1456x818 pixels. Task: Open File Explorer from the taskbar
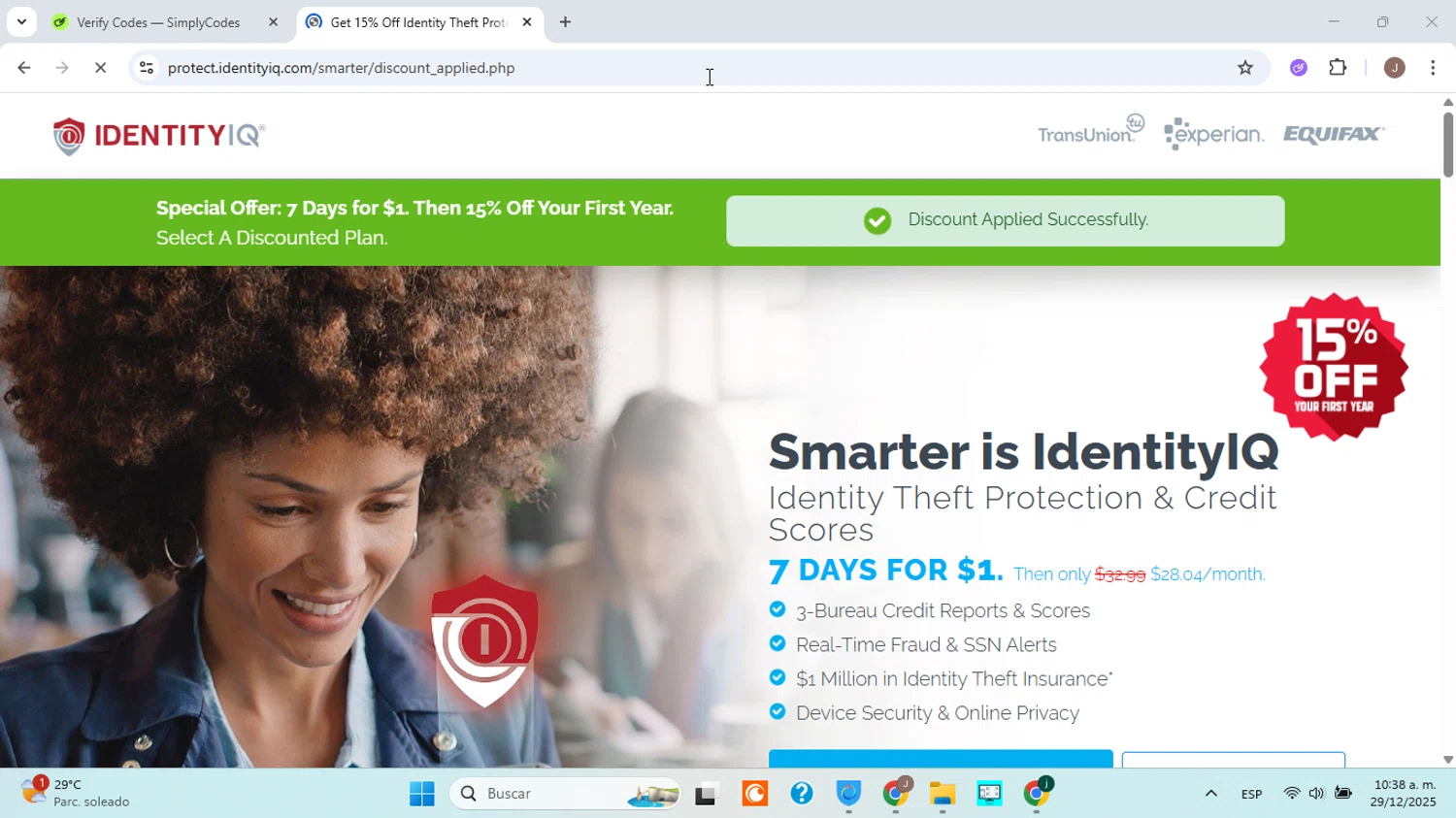(x=943, y=794)
